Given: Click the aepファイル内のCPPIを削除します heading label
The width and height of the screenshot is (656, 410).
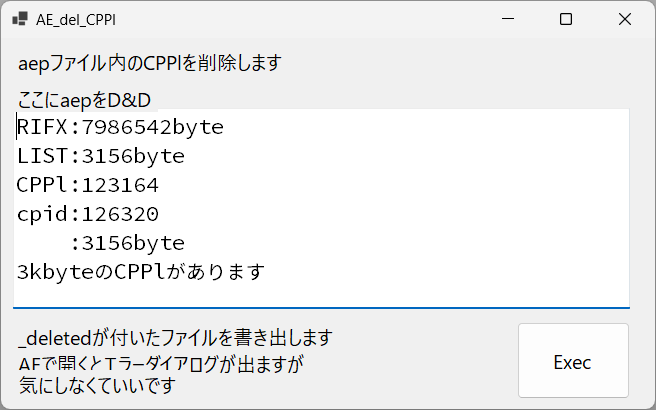Looking at the screenshot, I should 150,64.
